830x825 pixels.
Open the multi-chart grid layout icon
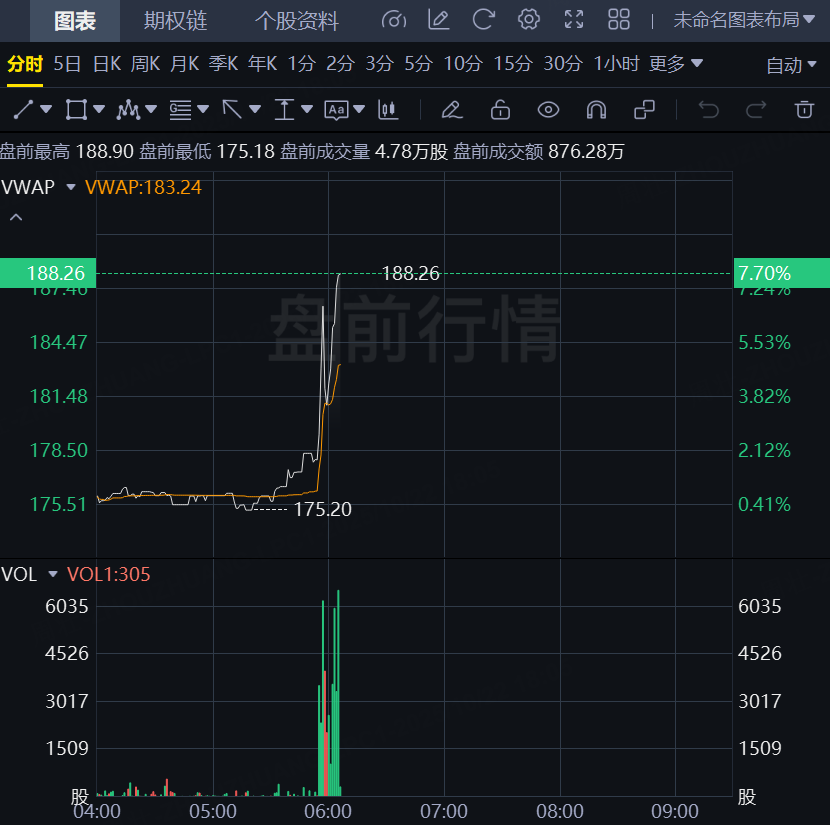coord(619,20)
